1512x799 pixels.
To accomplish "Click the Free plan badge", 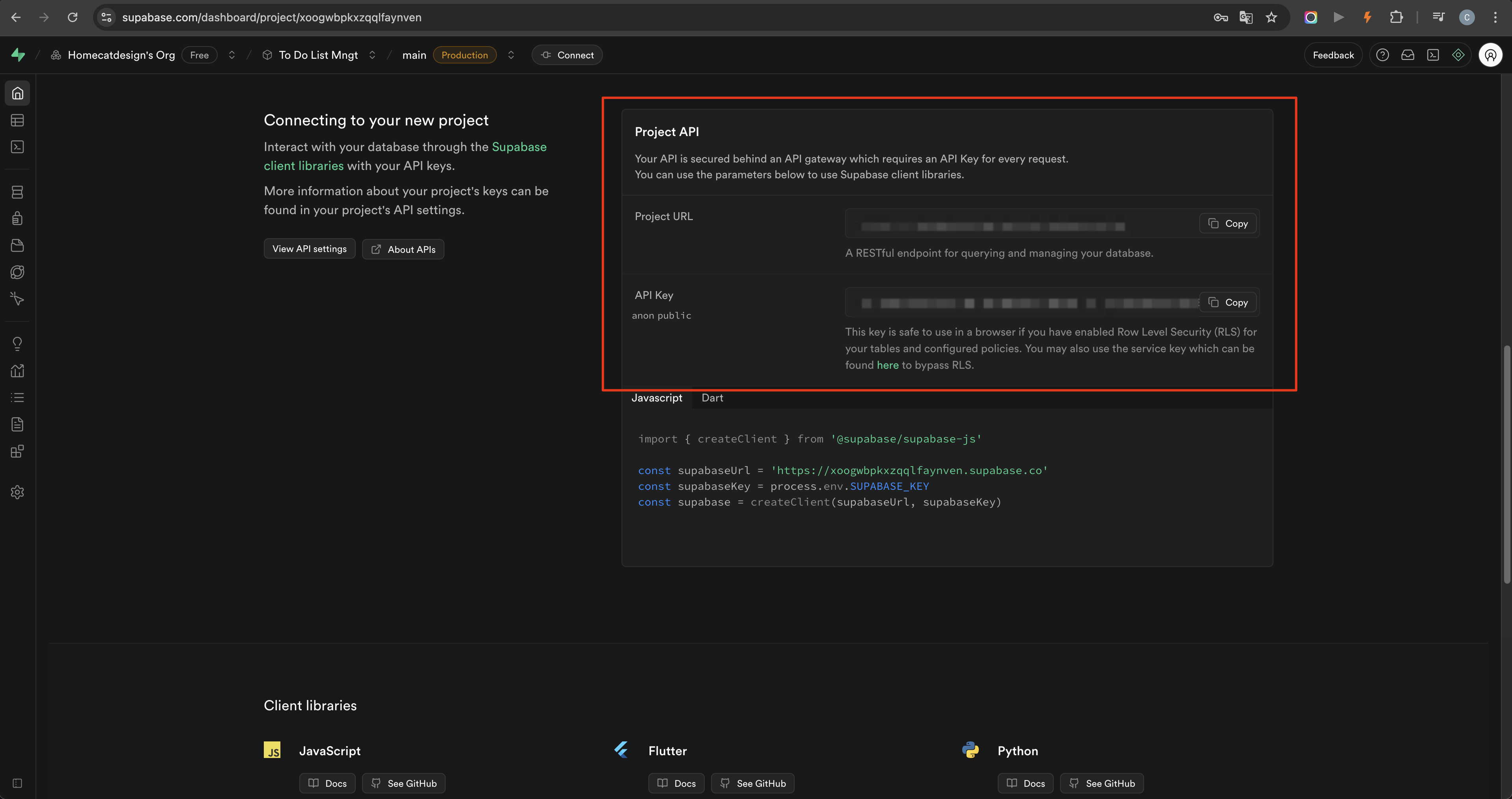I will [x=200, y=54].
